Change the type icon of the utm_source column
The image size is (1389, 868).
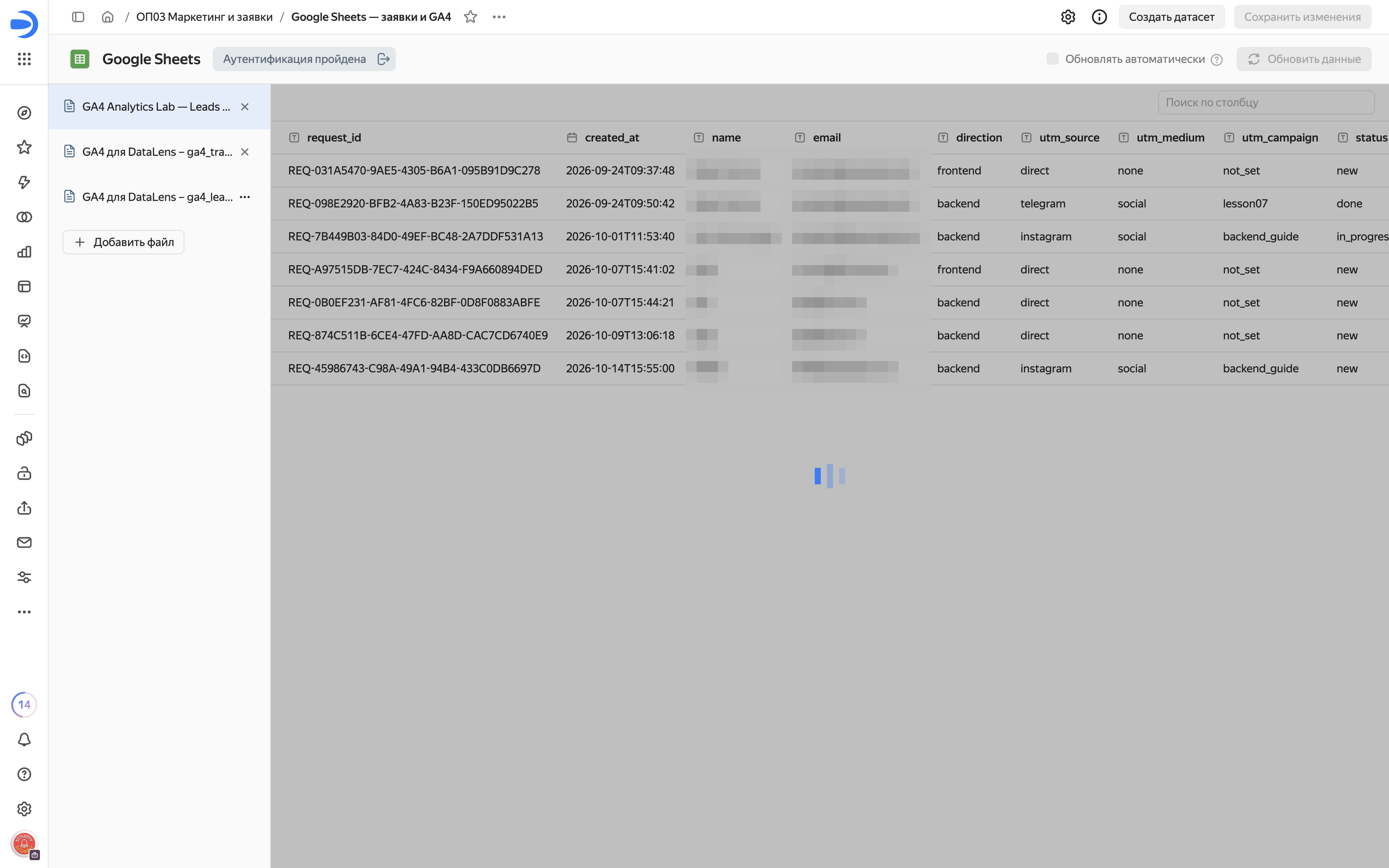[1027, 138]
